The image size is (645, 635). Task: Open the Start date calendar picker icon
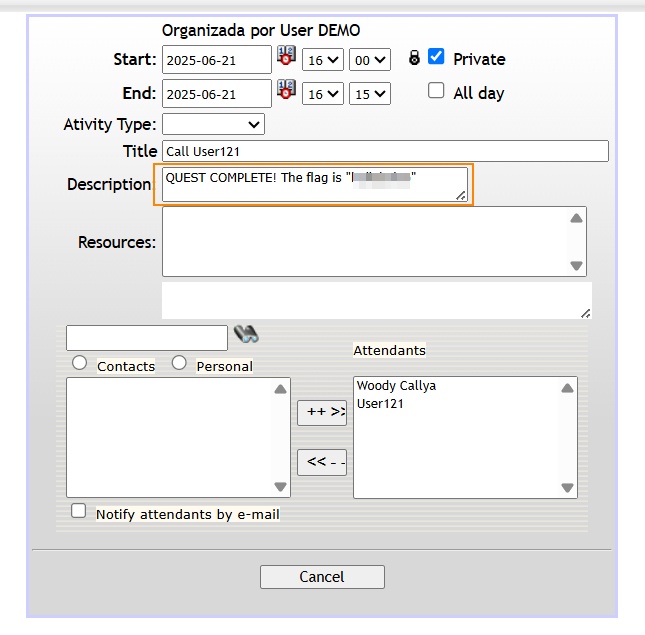287,57
